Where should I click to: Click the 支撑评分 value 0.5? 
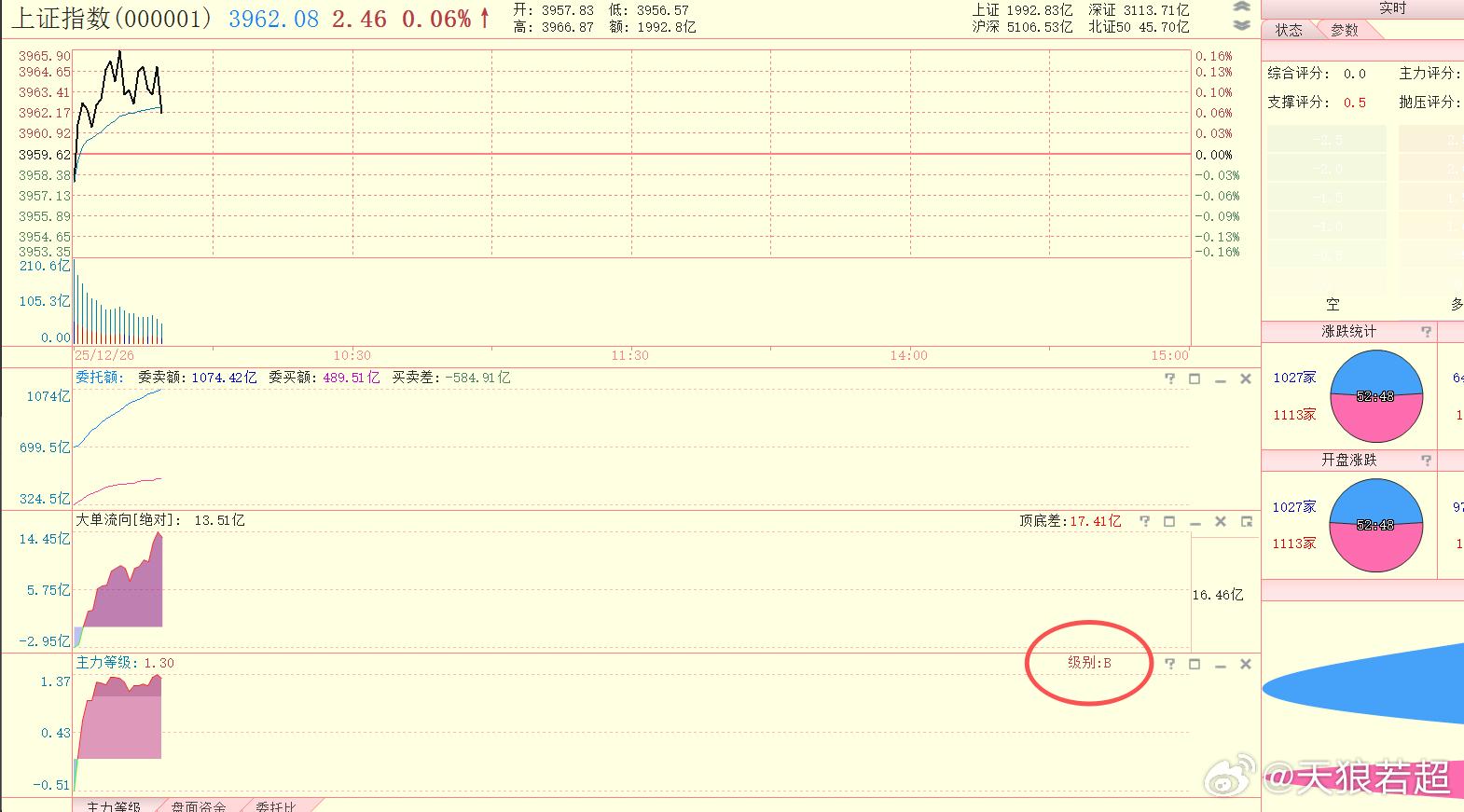[x=1354, y=103]
